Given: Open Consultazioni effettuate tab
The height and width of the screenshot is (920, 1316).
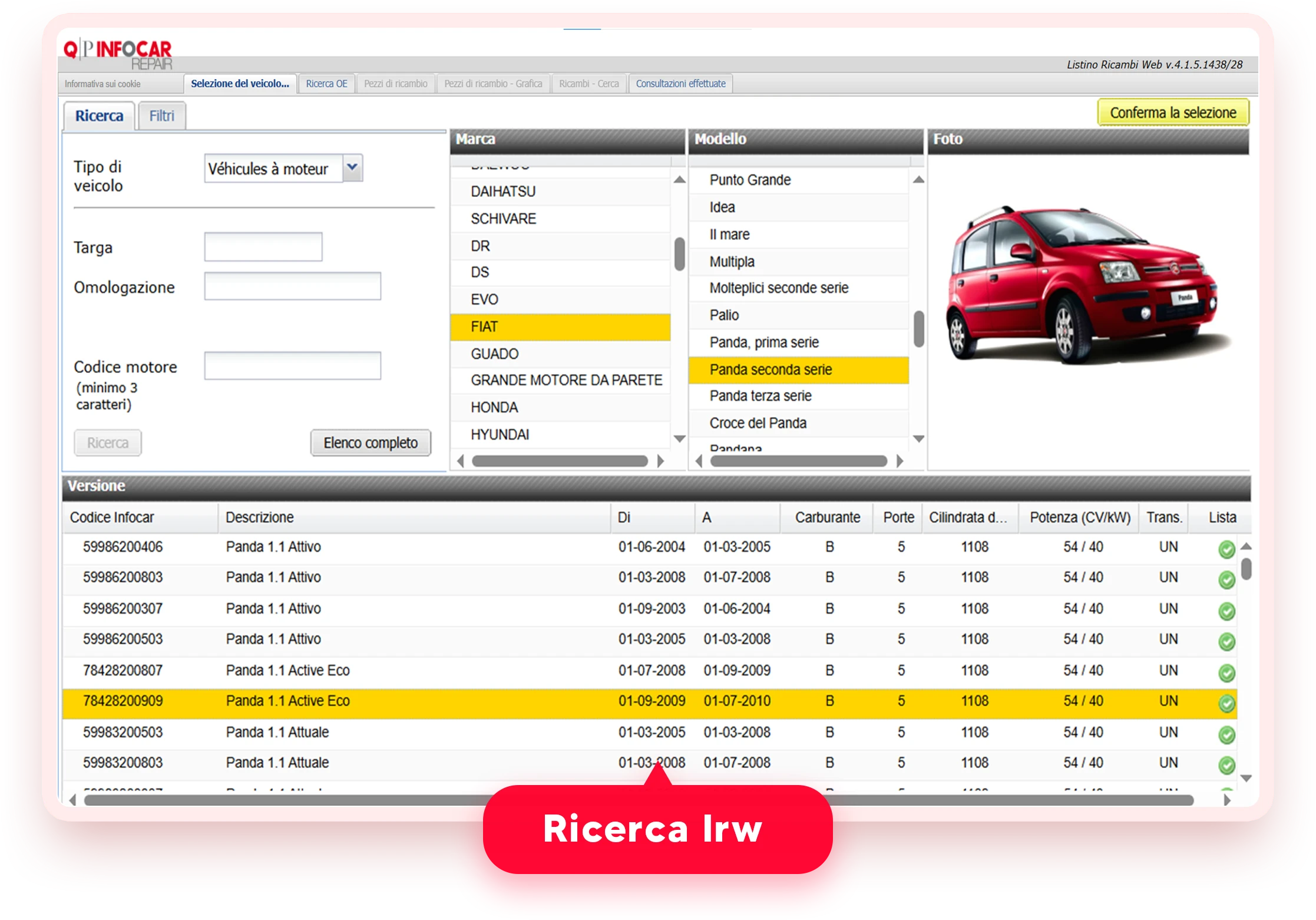Looking at the screenshot, I should click(x=680, y=84).
